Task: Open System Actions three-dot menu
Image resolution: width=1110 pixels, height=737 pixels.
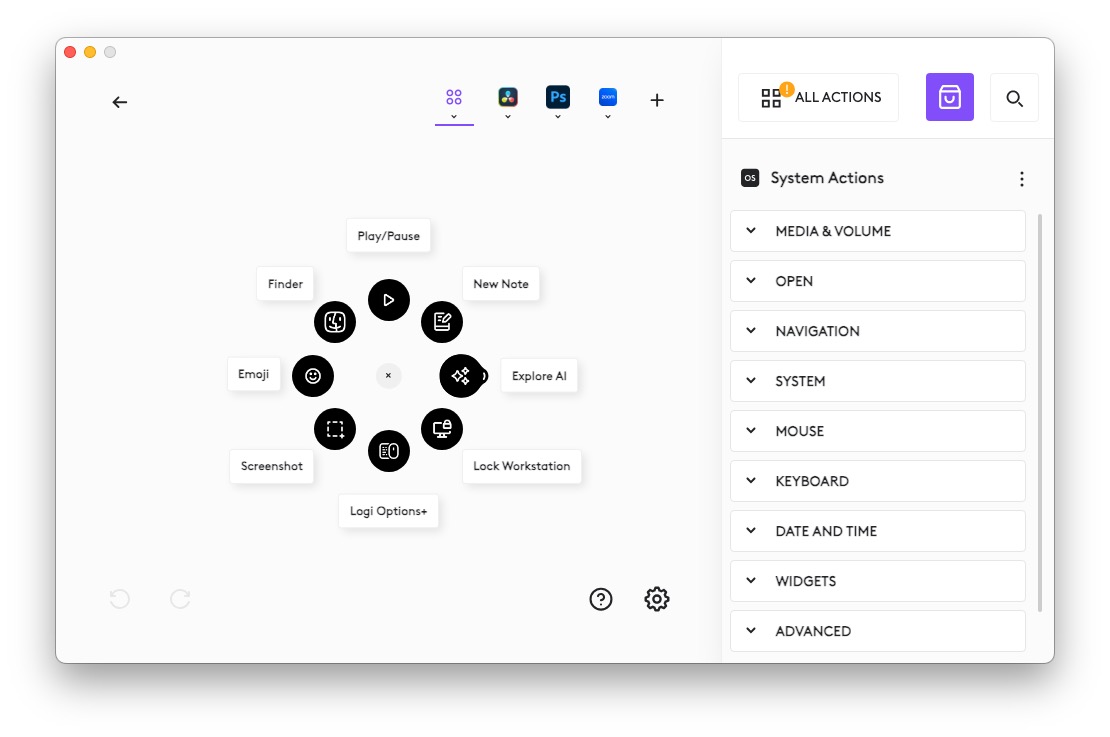Action: point(1021,179)
